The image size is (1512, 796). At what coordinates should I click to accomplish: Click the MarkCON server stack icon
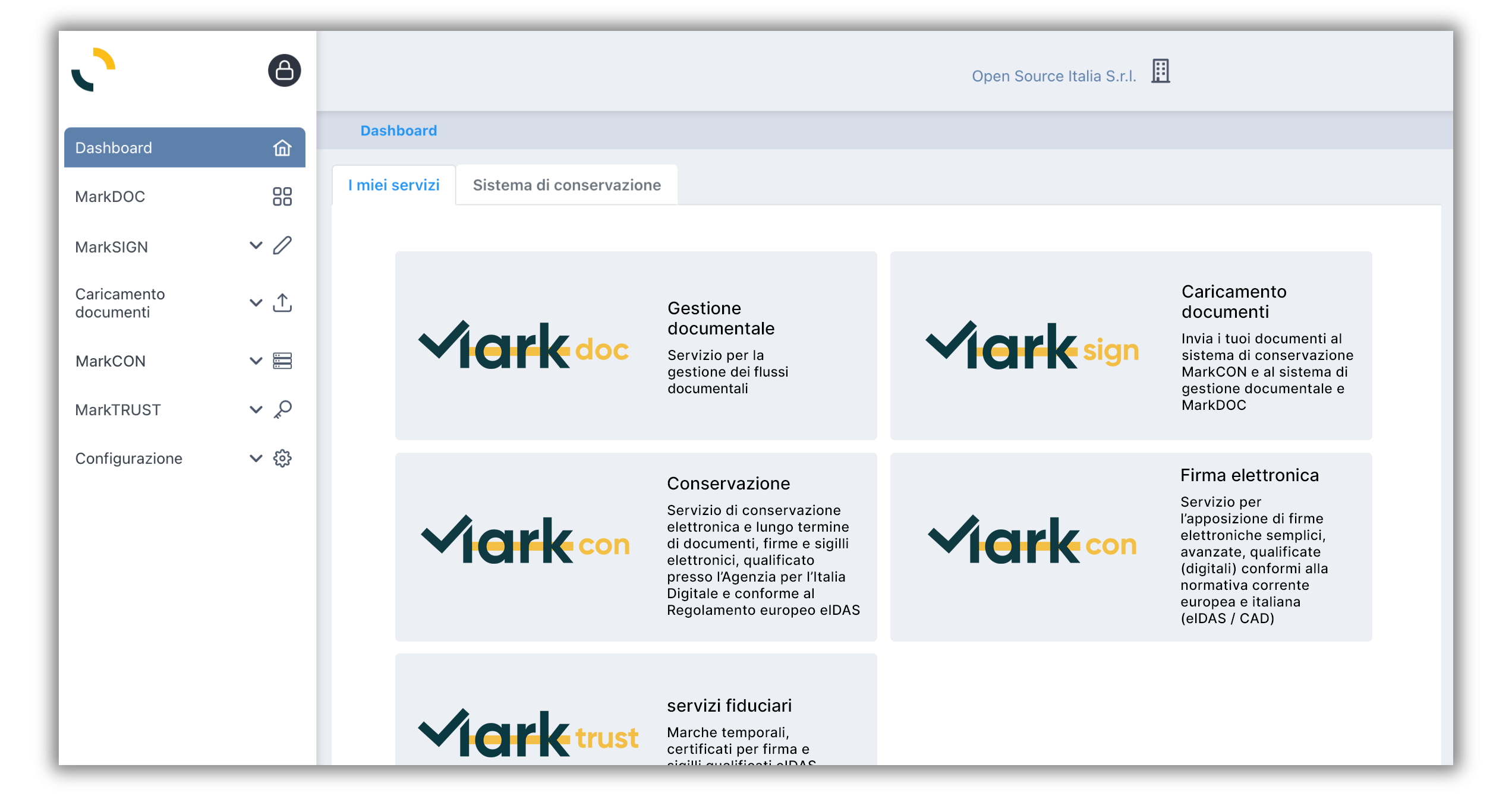[282, 361]
